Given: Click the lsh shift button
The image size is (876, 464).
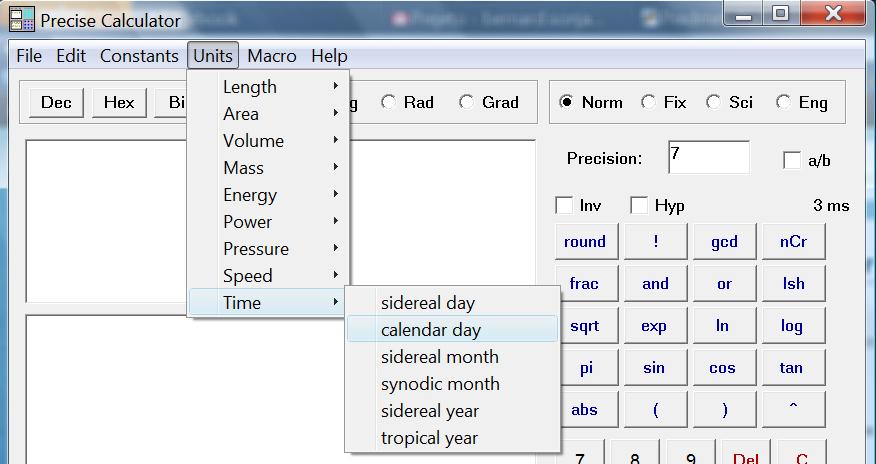Looking at the screenshot, I should tap(793, 284).
